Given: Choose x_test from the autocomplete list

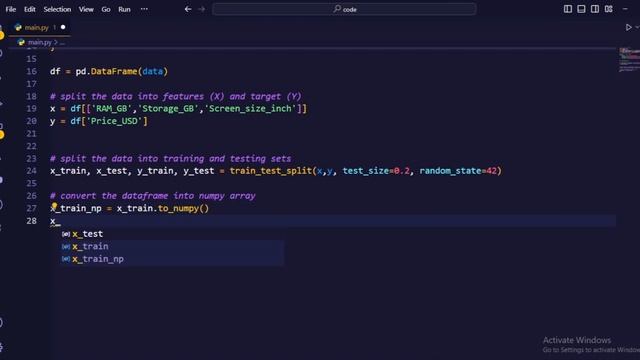Looking at the screenshot, I should pos(172,234).
